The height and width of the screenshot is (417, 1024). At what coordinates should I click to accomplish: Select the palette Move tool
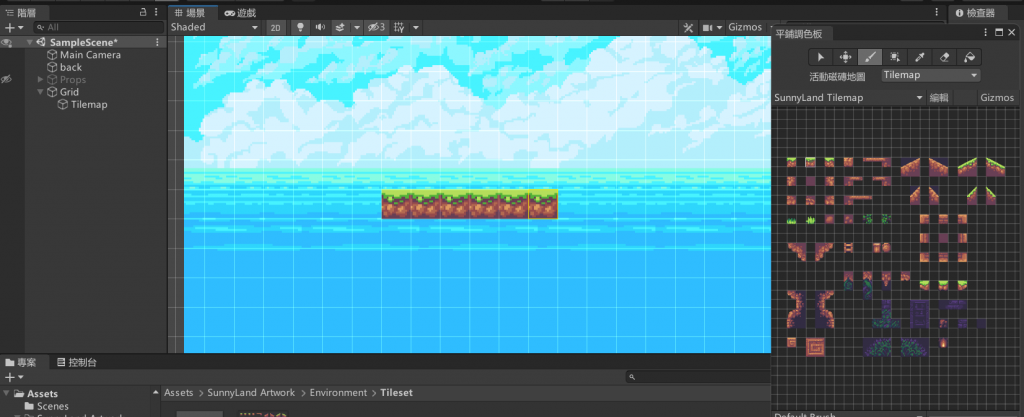[x=845, y=57]
